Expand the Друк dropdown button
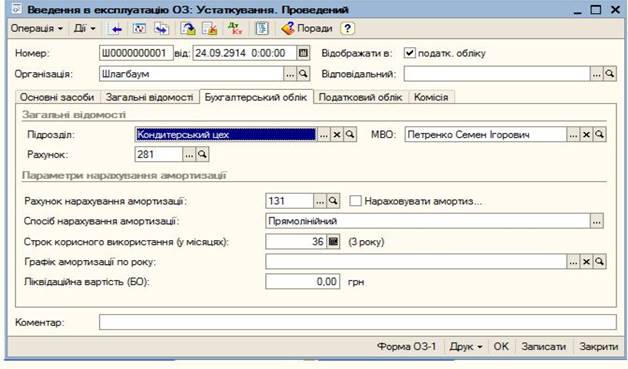Image resolution: width=628 pixels, height=369 pixels. coord(466,347)
